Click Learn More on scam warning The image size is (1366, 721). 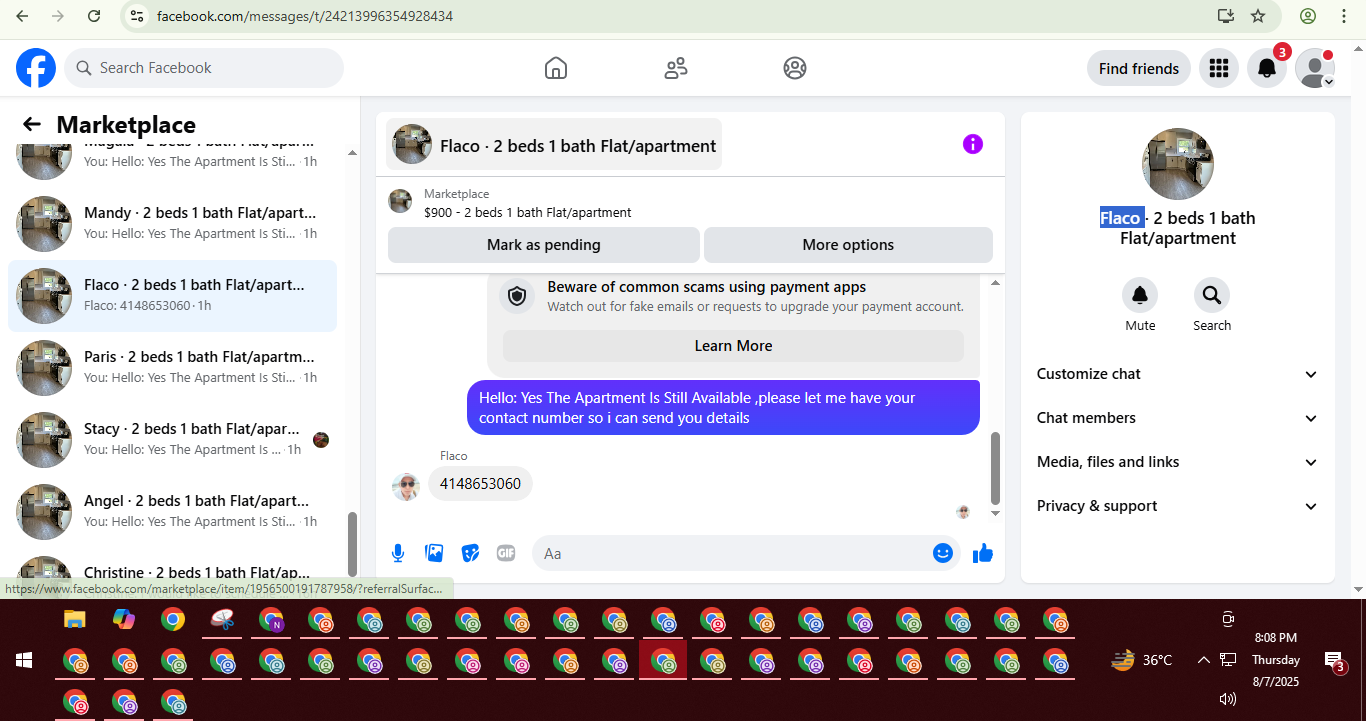(x=733, y=346)
